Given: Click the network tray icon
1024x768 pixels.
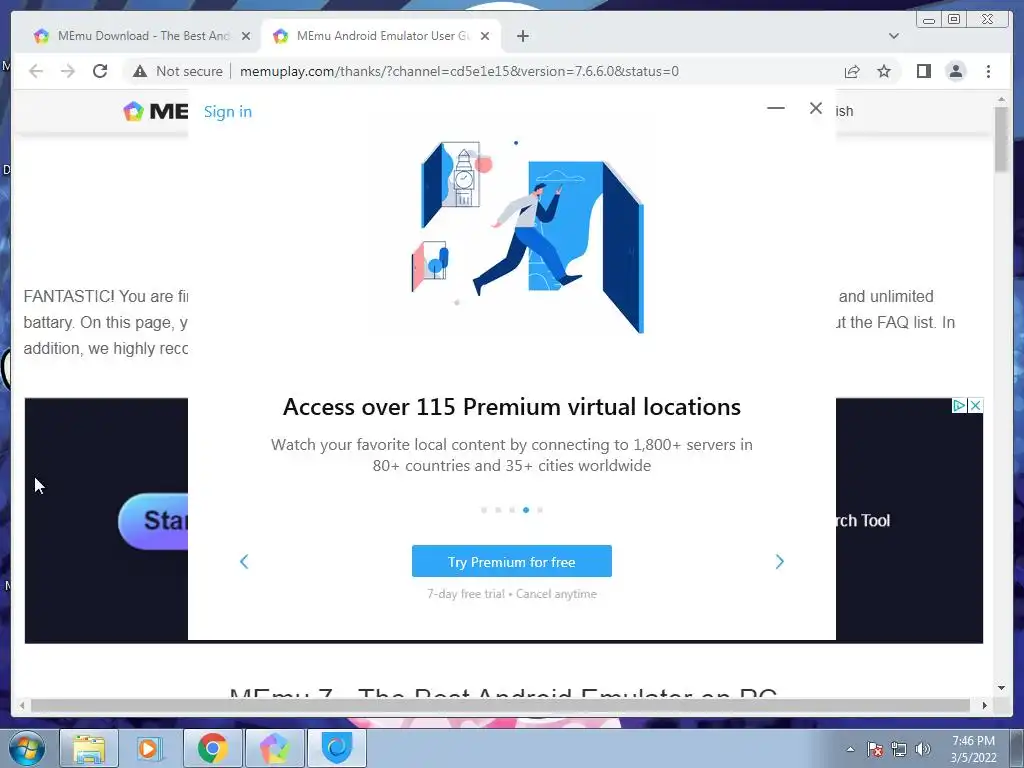Looking at the screenshot, I should coord(899,749).
